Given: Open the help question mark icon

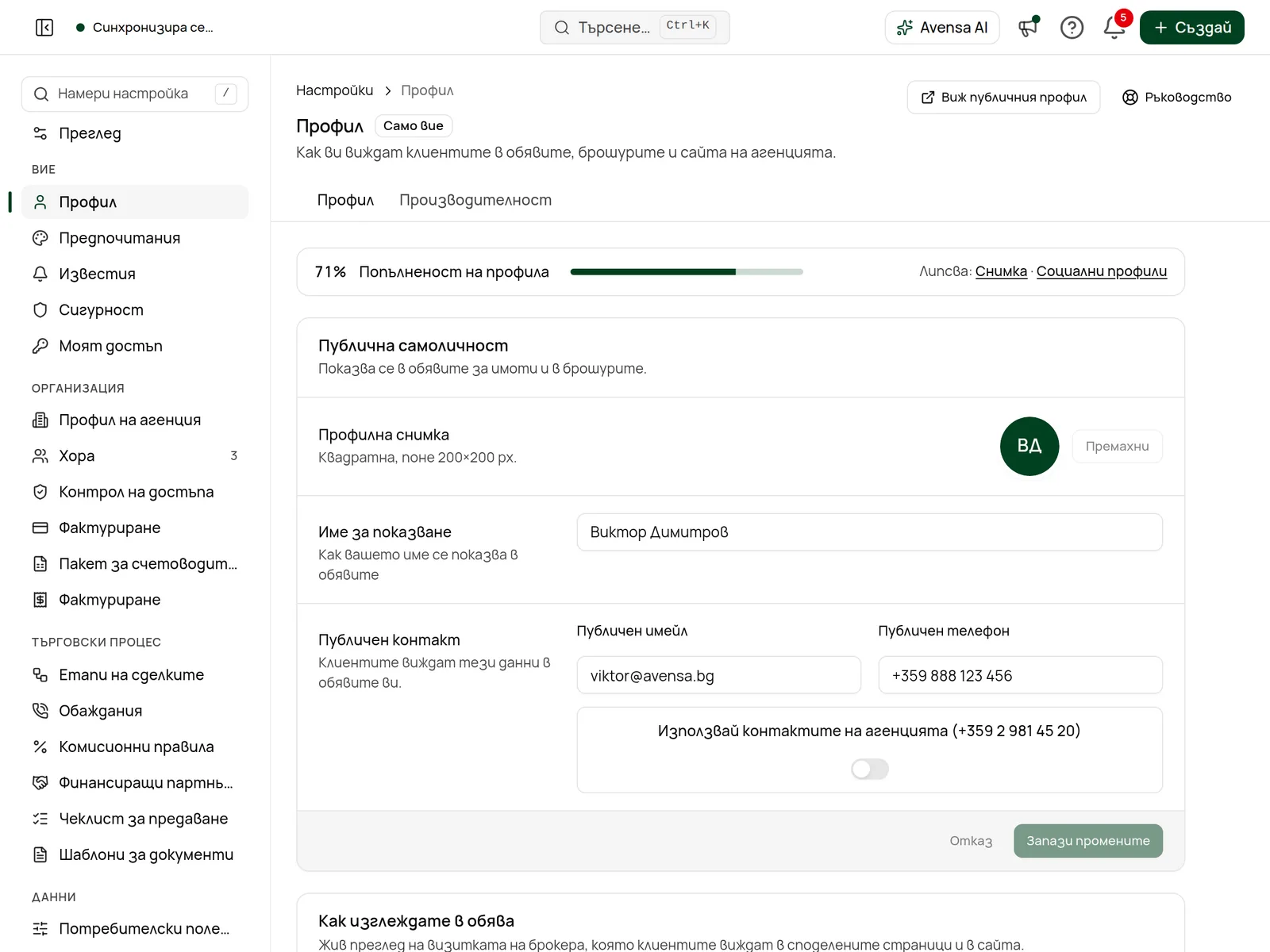Looking at the screenshot, I should (x=1072, y=28).
